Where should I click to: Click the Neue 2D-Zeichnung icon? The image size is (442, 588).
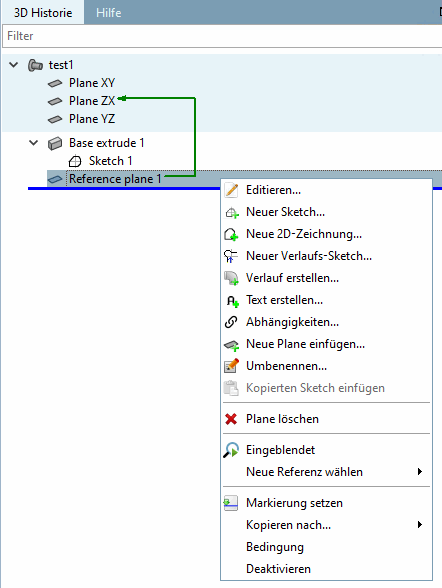[231, 234]
